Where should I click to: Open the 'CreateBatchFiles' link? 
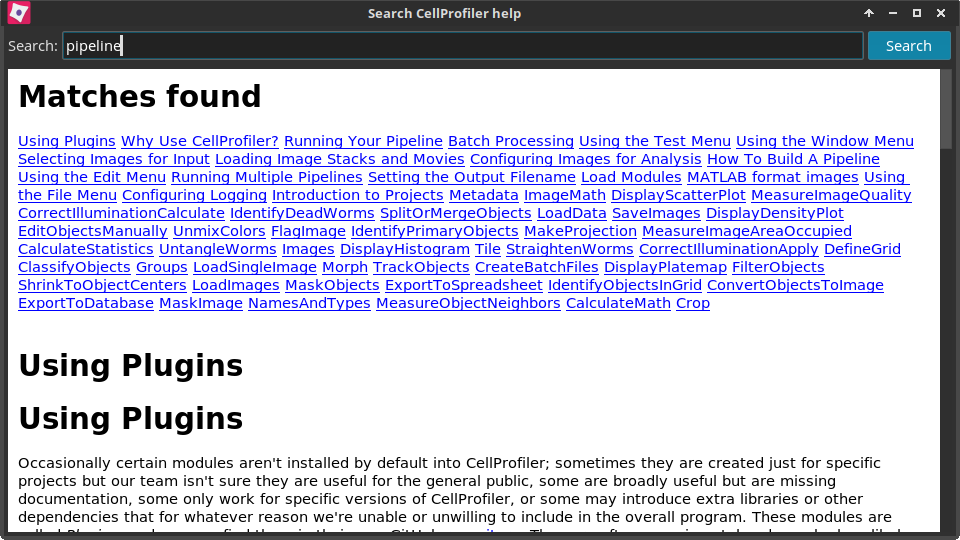(537, 268)
